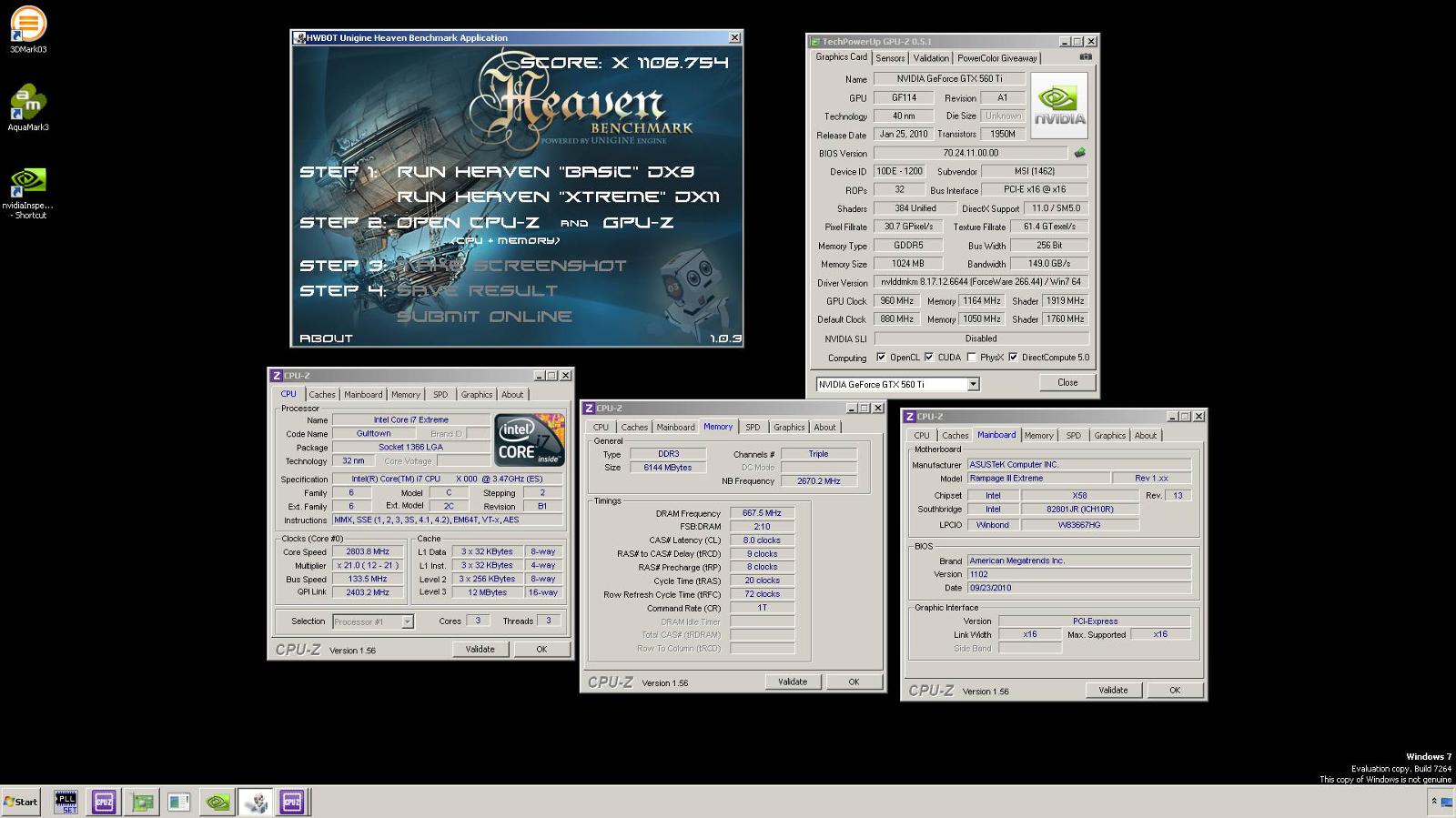This screenshot has width=1456, height=818.
Task: Click the system tray flag icon
Action: click(x=1447, y=803)
